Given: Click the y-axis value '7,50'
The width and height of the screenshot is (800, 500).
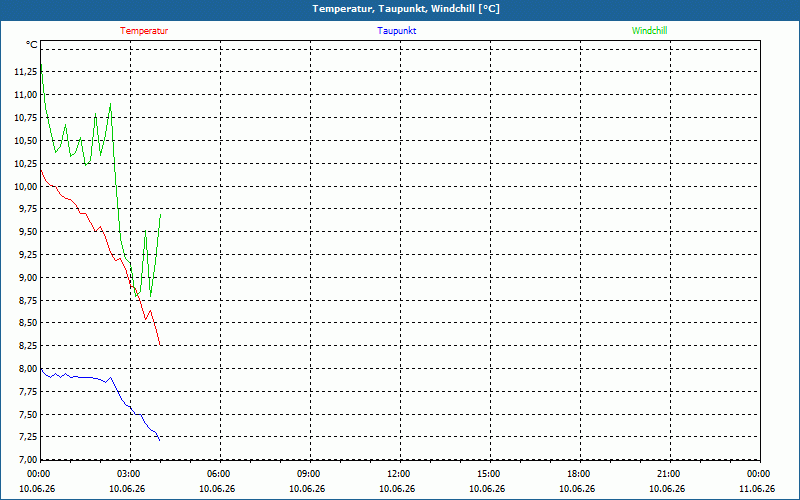Looking at the screenshot, I should [x=28, y=415].
